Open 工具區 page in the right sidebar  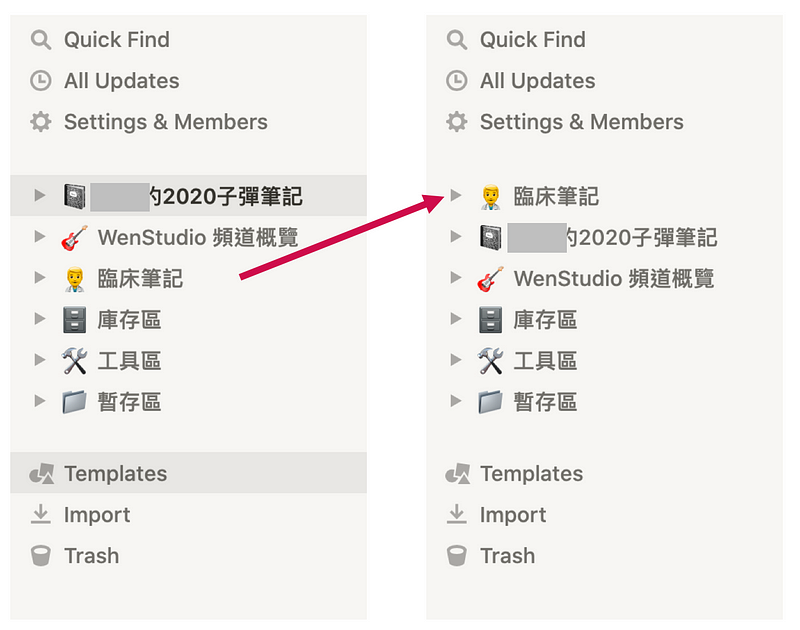545,361
